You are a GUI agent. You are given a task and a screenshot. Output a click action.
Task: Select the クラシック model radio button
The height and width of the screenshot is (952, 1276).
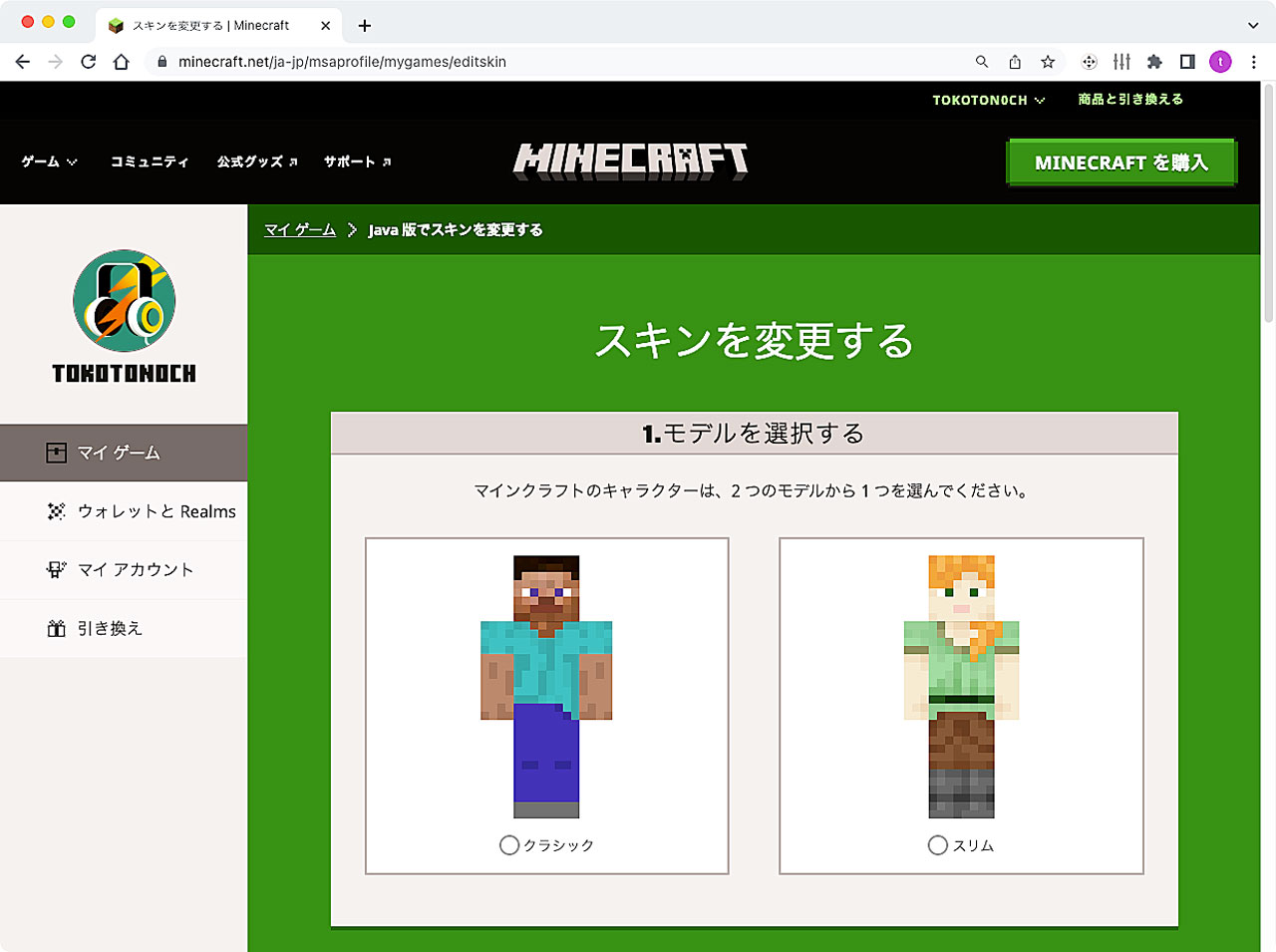pyautogui.click(x=509, y=845)
